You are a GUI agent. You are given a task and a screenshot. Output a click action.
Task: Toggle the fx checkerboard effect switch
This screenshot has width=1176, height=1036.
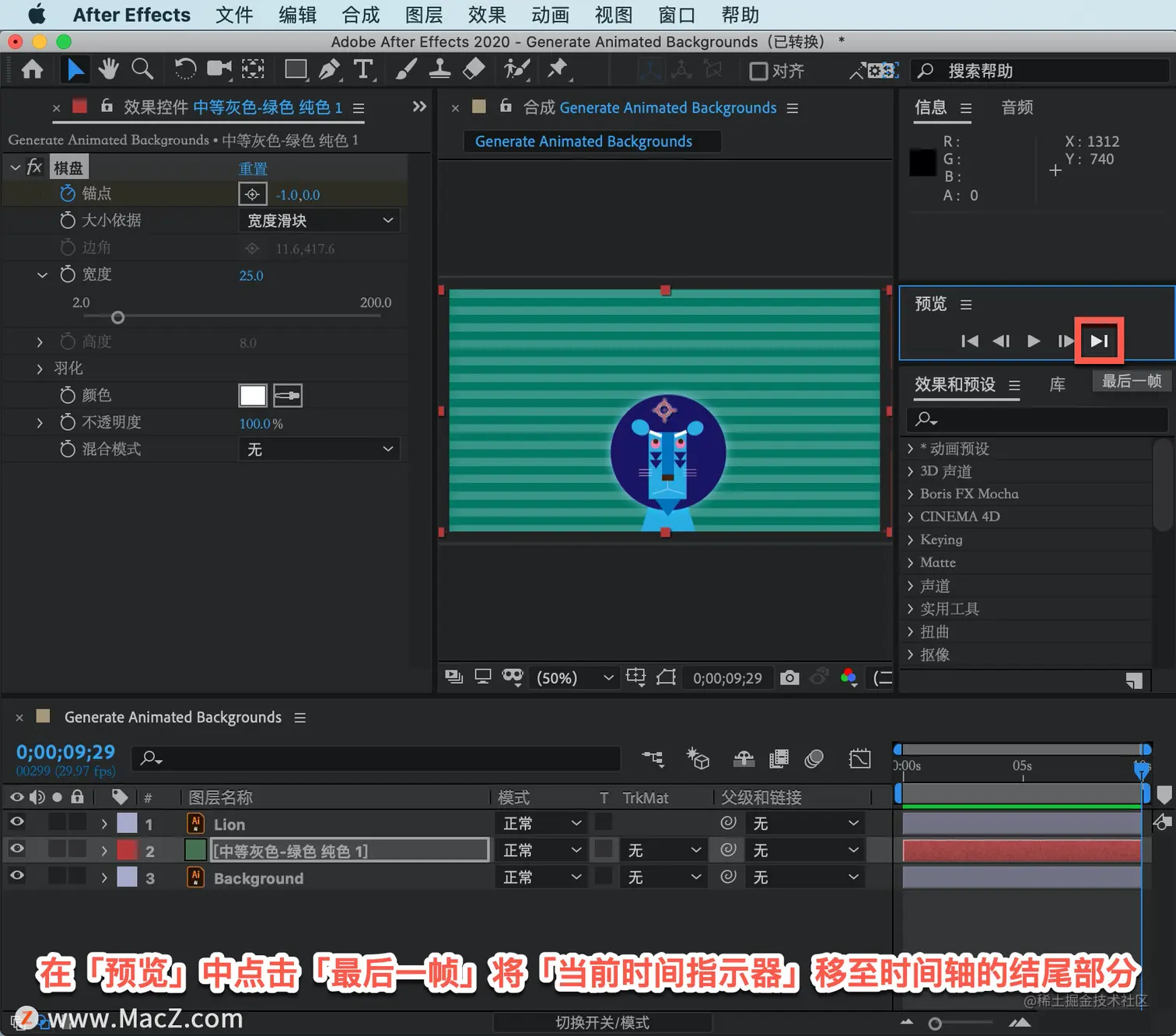tap(34, 167)
